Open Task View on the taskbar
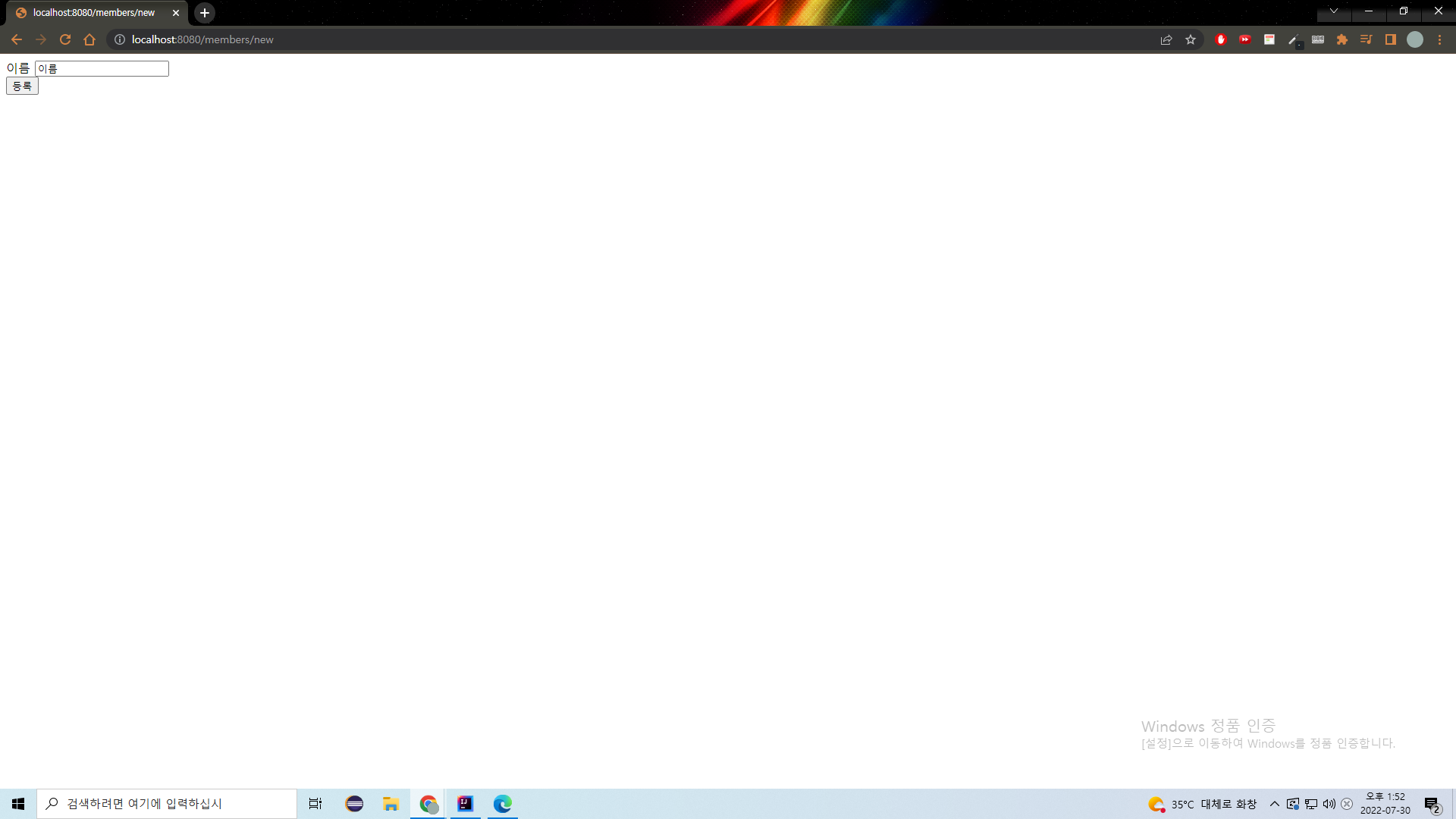This screenshot has width=1456, height=819. coord(315,804)
